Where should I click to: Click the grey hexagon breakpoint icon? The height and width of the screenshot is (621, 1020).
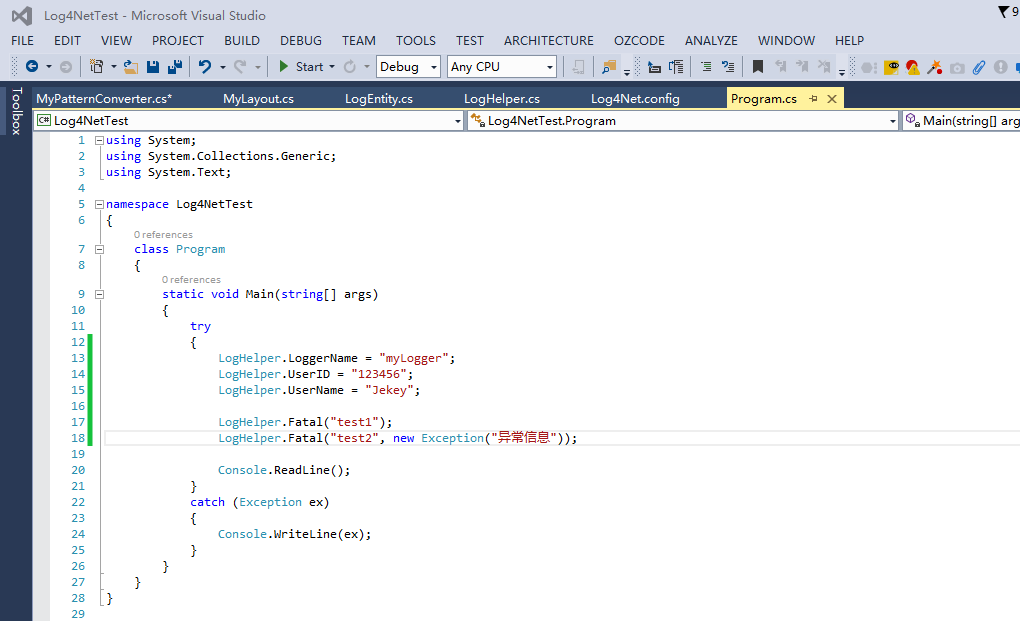868,67
